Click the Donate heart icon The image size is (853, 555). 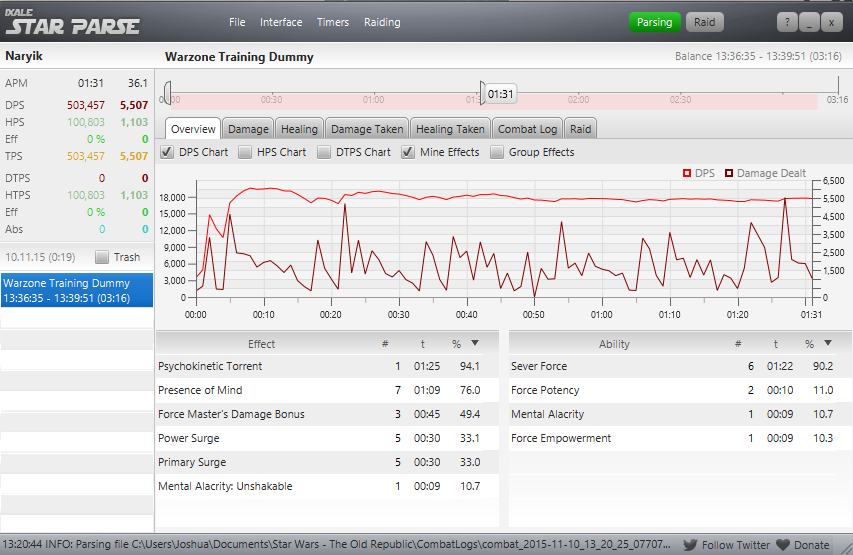[x=783, y=545]
